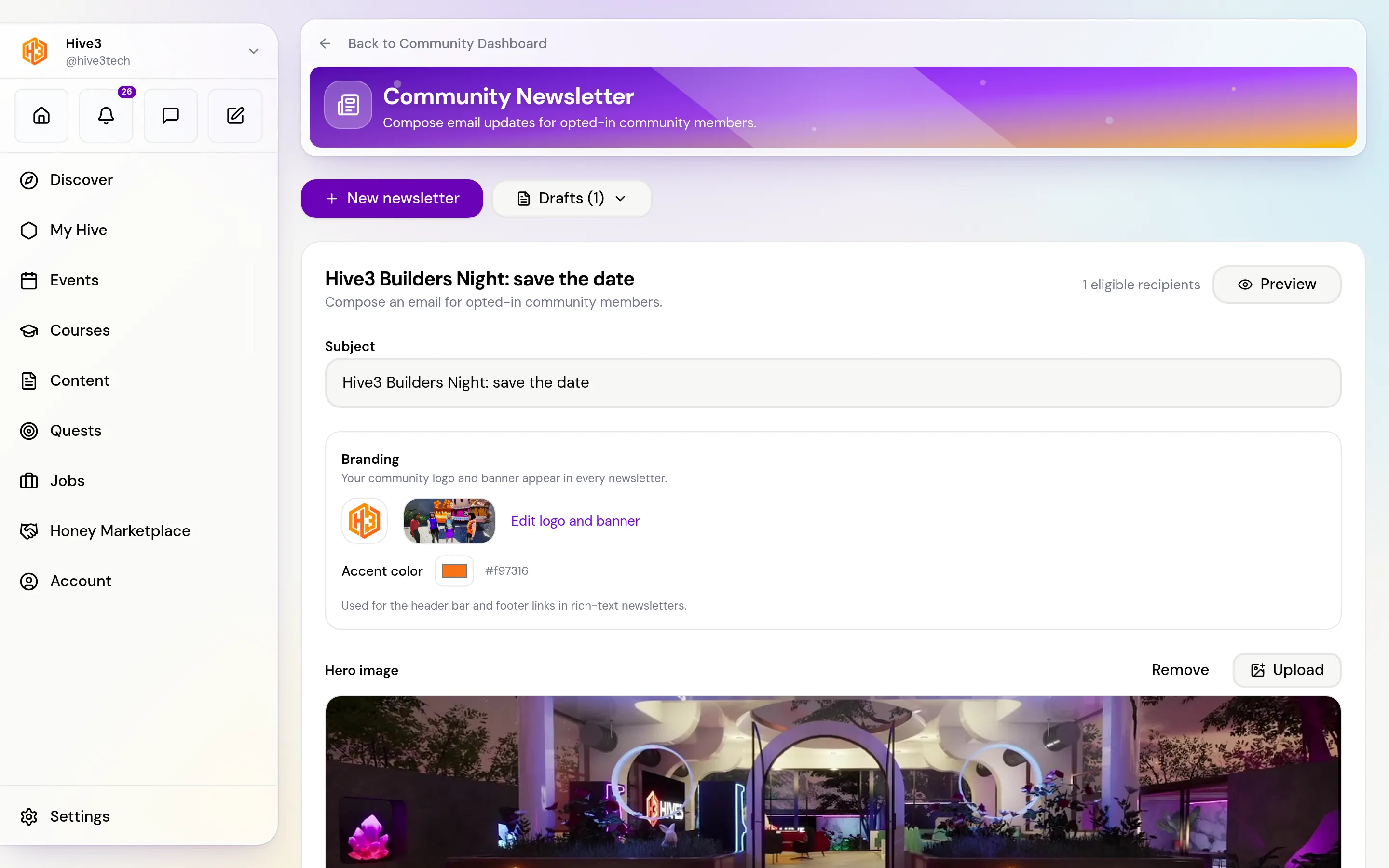Remove the hero image
This screenshot has height=868, width=1389.
(1180, 670)
